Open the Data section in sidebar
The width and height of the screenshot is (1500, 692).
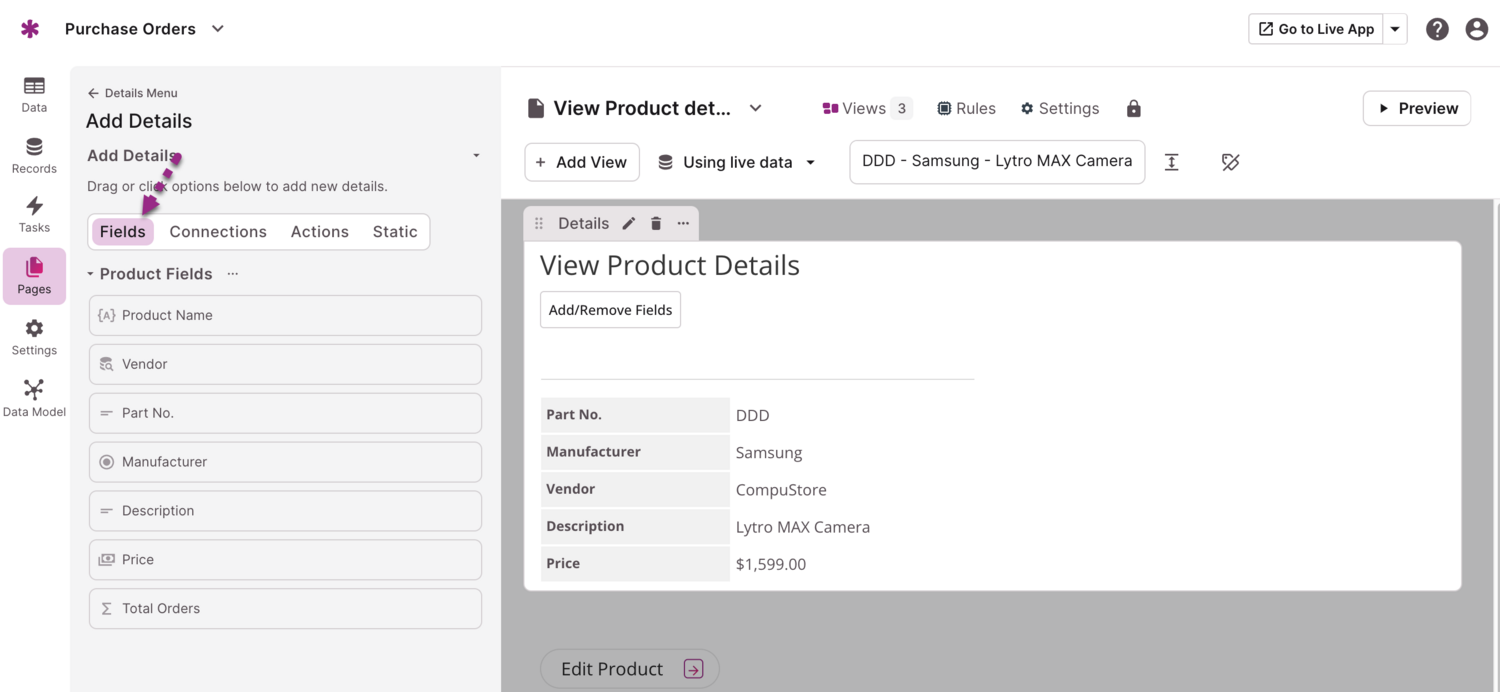34,94
